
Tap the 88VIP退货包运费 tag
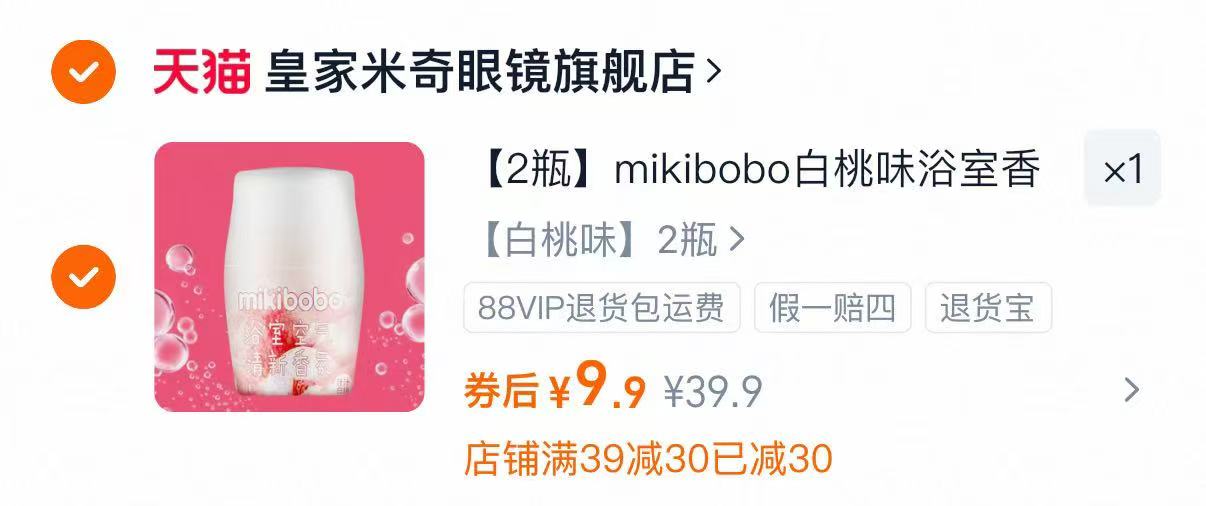click(x=602, y=308)
